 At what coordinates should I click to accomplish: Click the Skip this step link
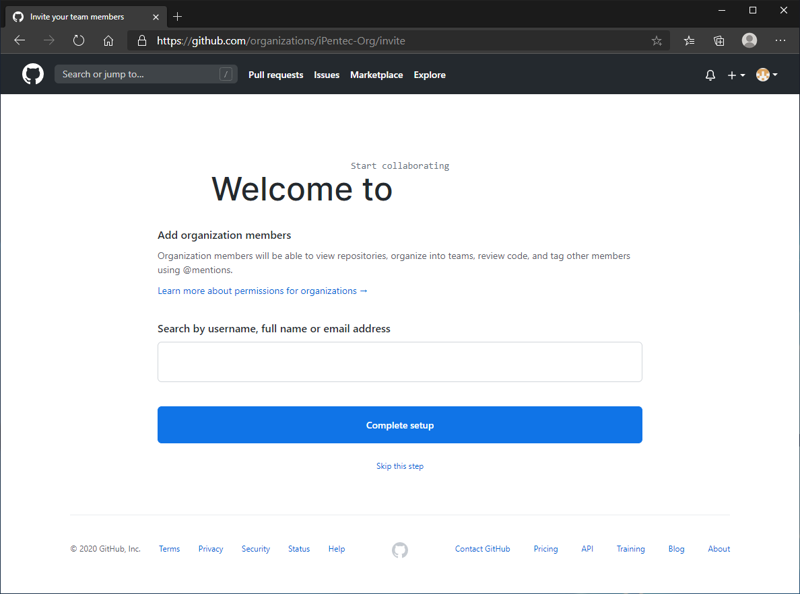[x=400, y=466]
